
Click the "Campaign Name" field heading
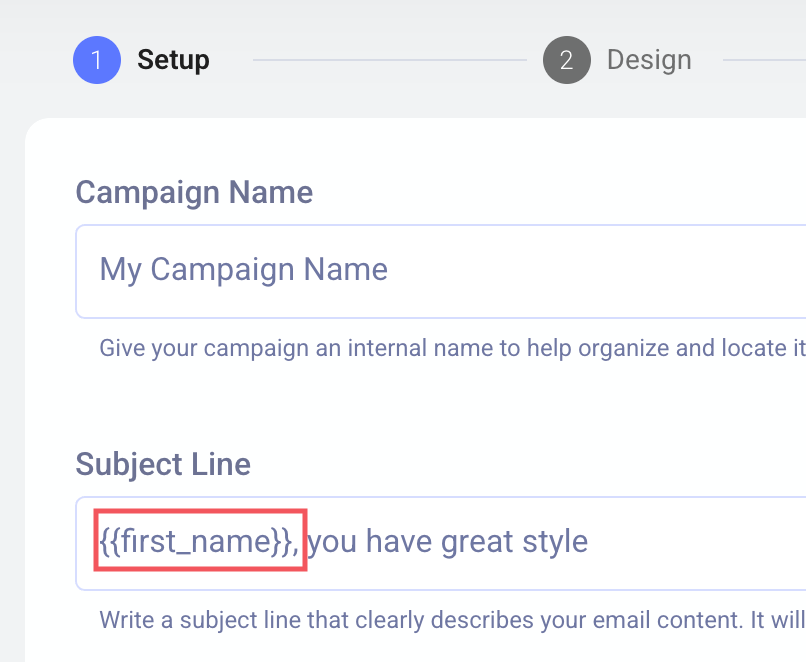[194, 191]
